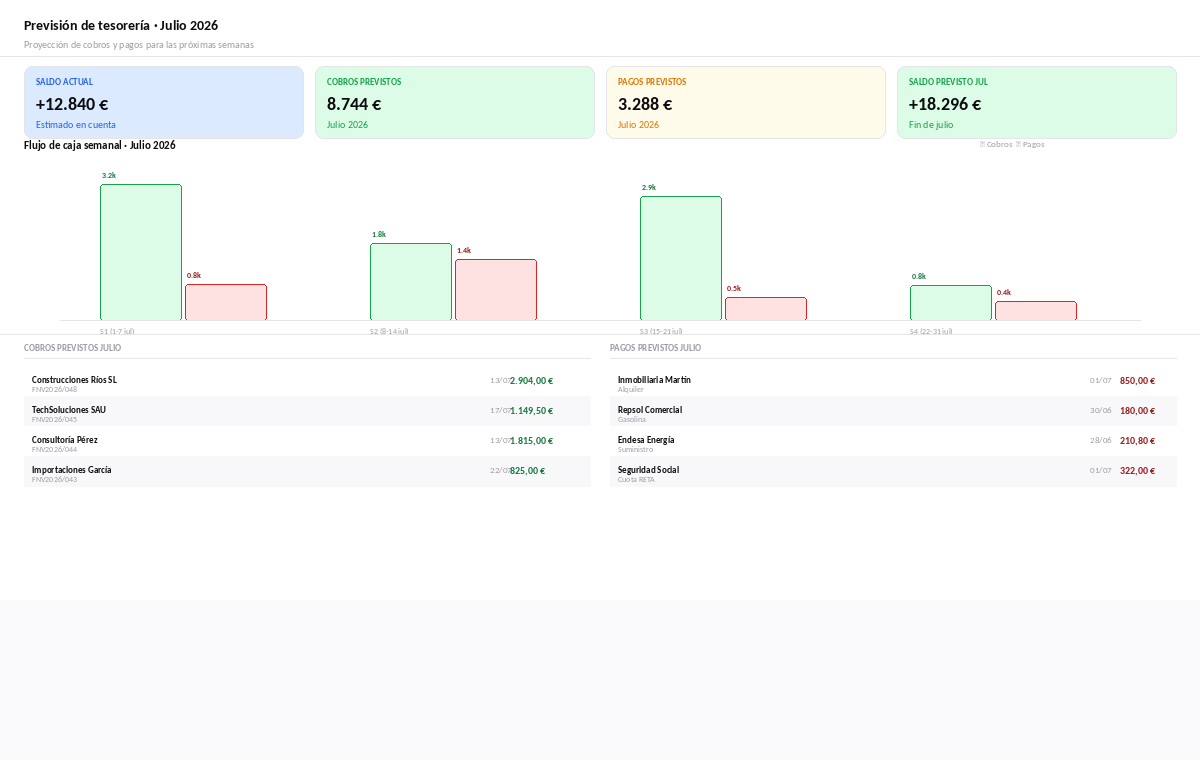Click the 2.9k green bar in S3

(681, 258)
